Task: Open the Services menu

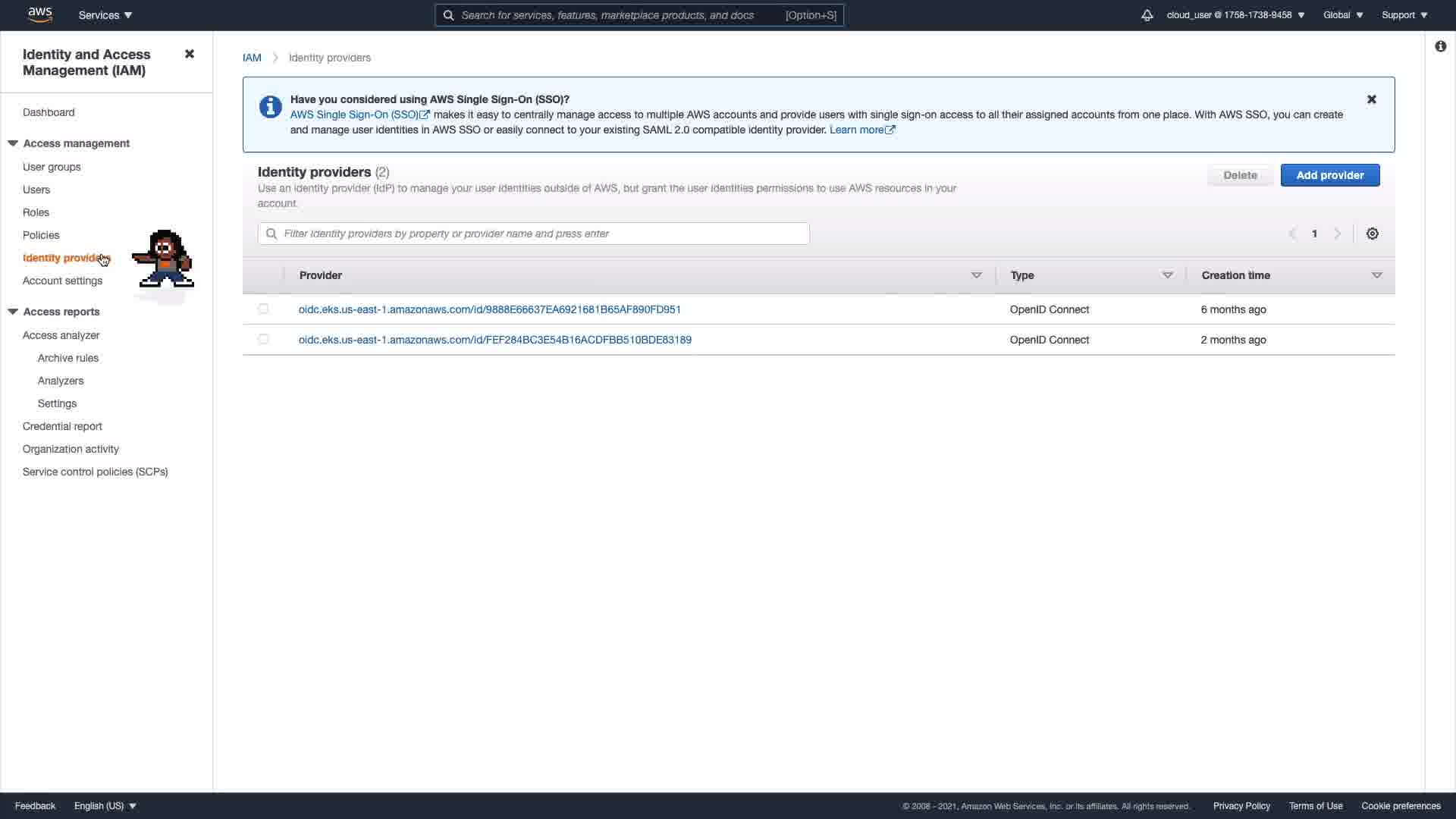Action: (x=105, y=15)
